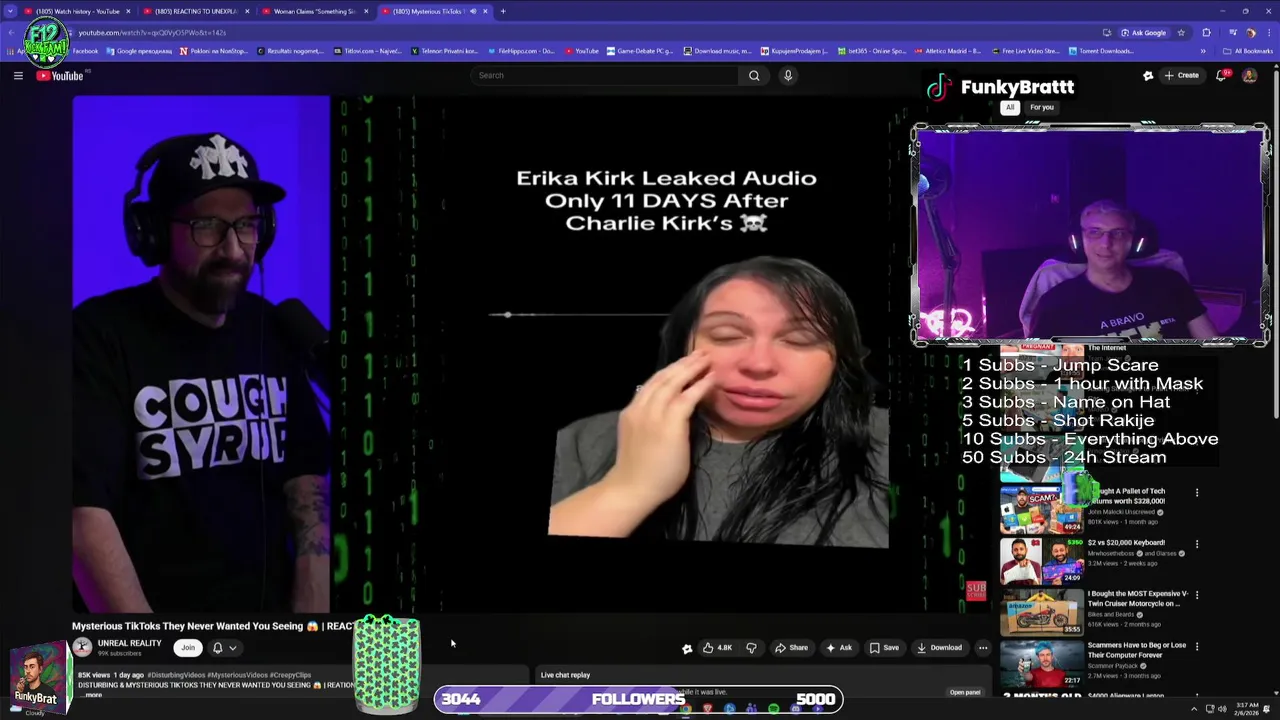The height and width of the screenshot is (720, 1280).
Task: Open the UNREAL REALITY channel name link
Action: point(129,643)
